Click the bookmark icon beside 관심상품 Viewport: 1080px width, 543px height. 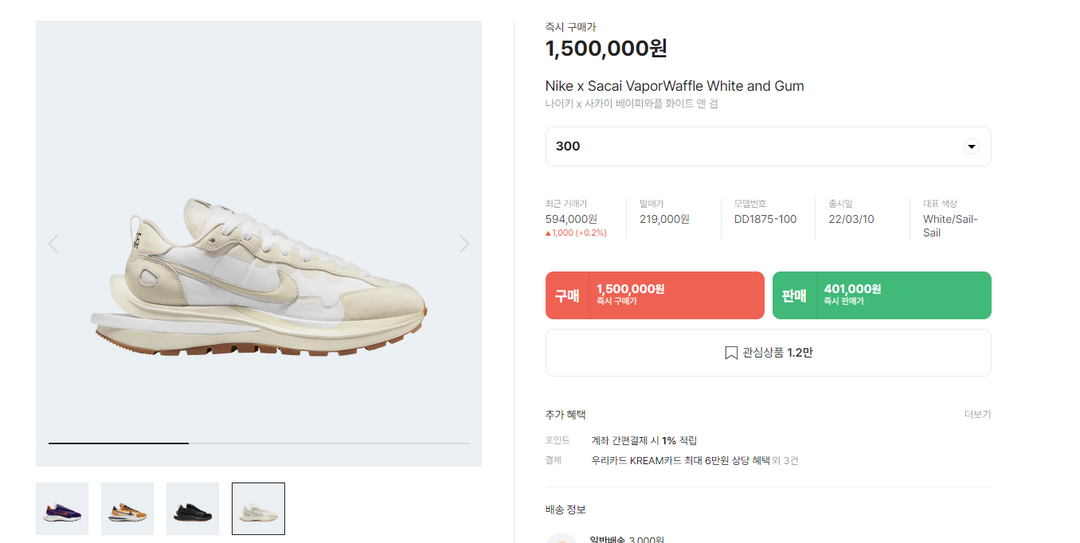point(731,353)
